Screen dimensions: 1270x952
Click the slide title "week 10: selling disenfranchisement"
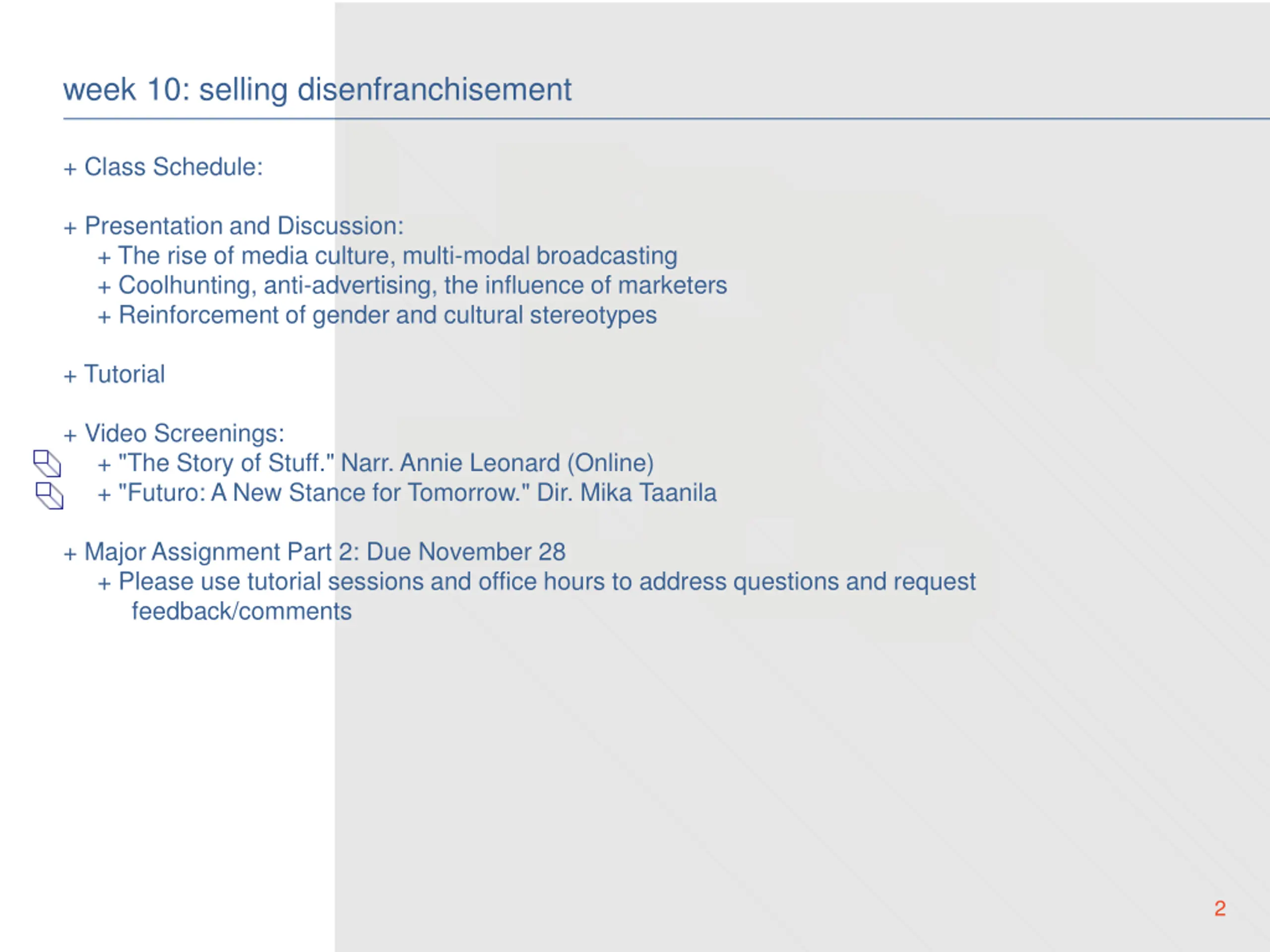coord(317,90)
